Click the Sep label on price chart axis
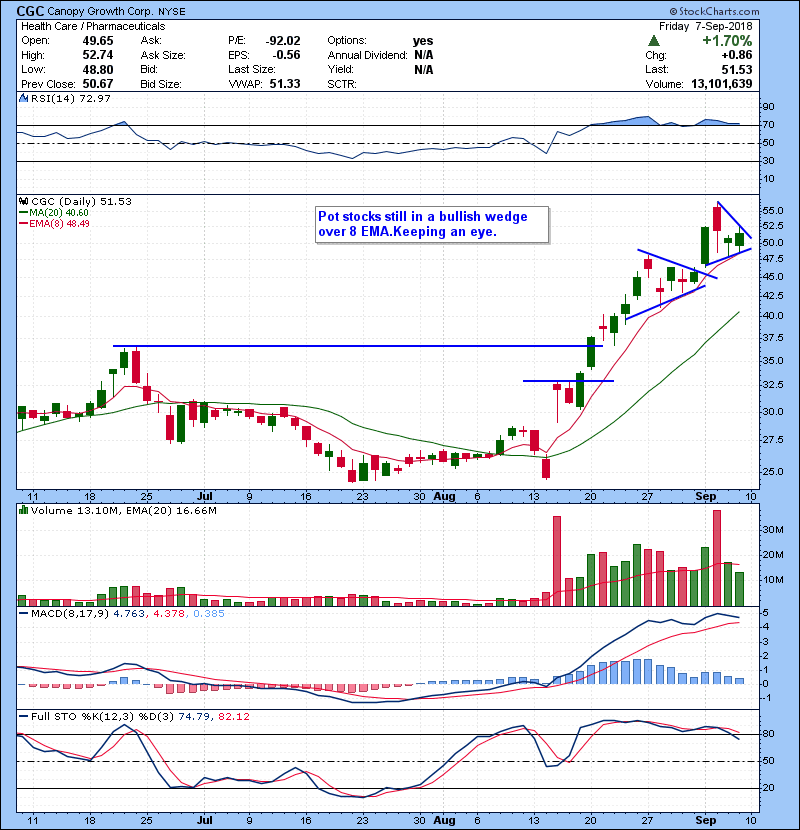 click(x=706, y=497)
